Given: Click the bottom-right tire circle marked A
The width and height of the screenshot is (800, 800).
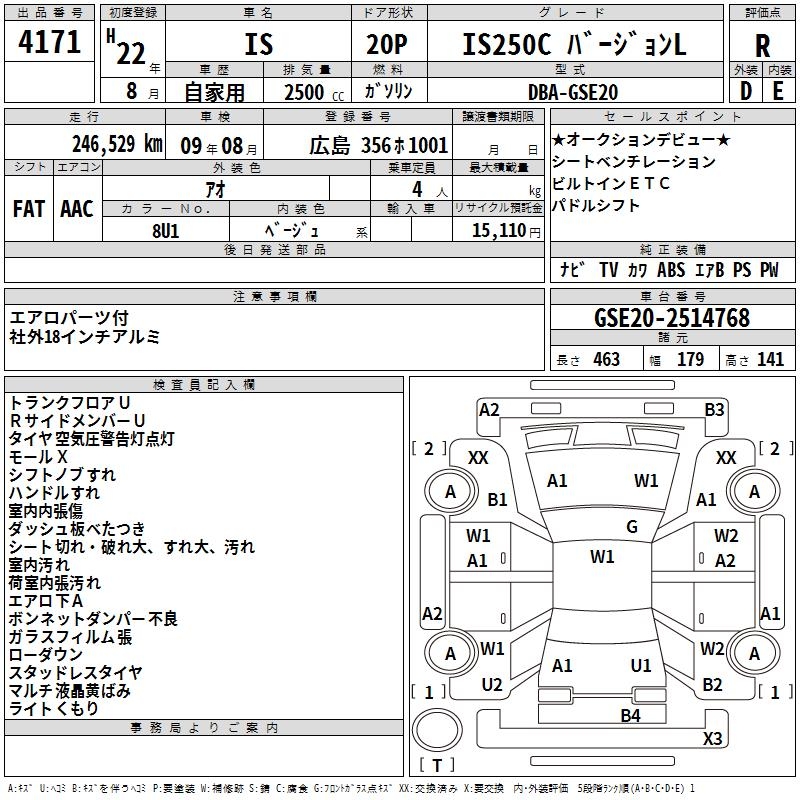Looking at the screenshot, I should click(754, 654).
